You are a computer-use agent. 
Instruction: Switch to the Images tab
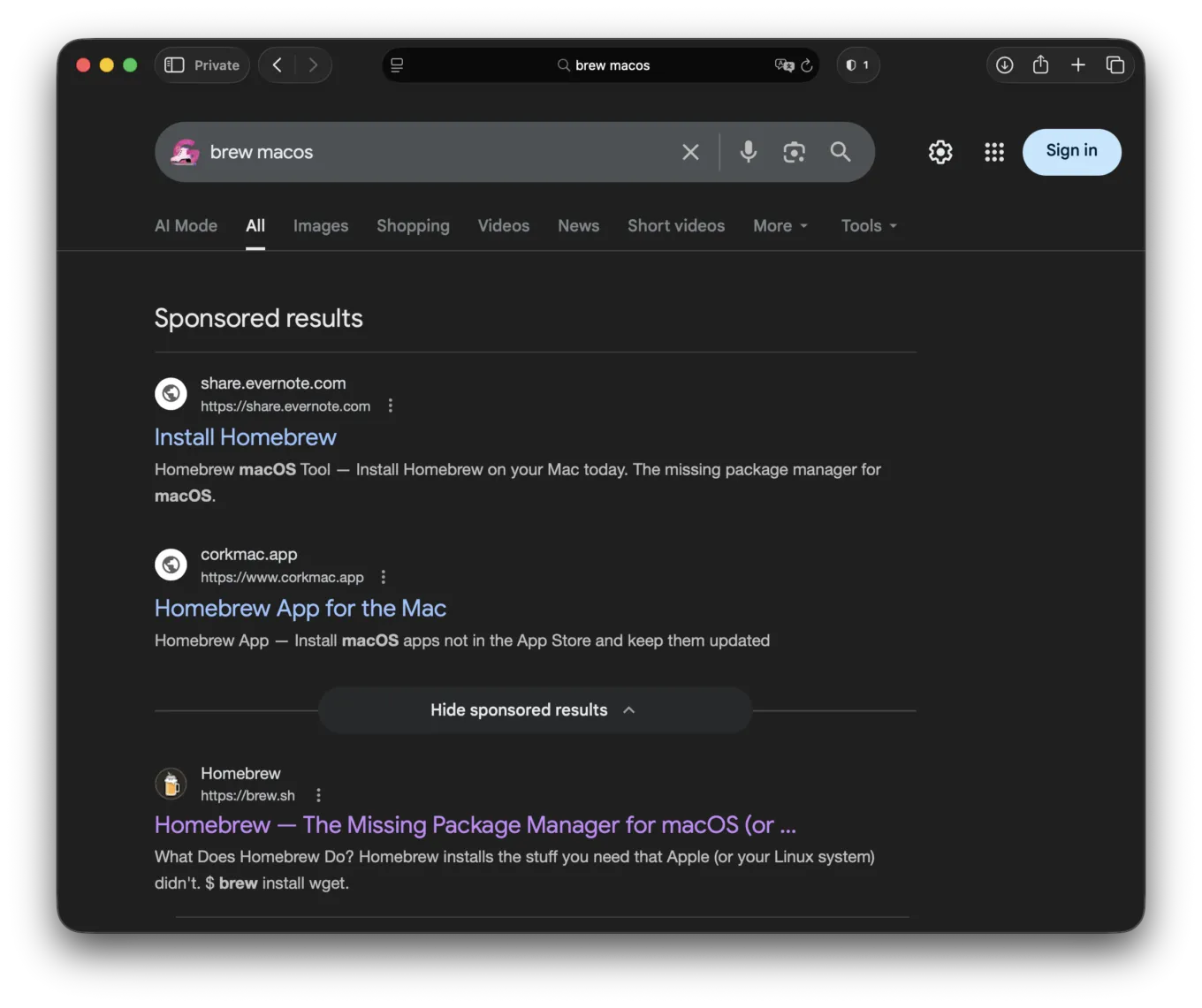coord(321,226)
